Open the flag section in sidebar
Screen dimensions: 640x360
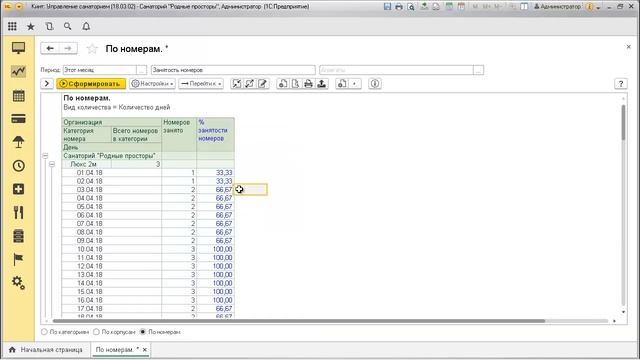(x=18, y=259)
